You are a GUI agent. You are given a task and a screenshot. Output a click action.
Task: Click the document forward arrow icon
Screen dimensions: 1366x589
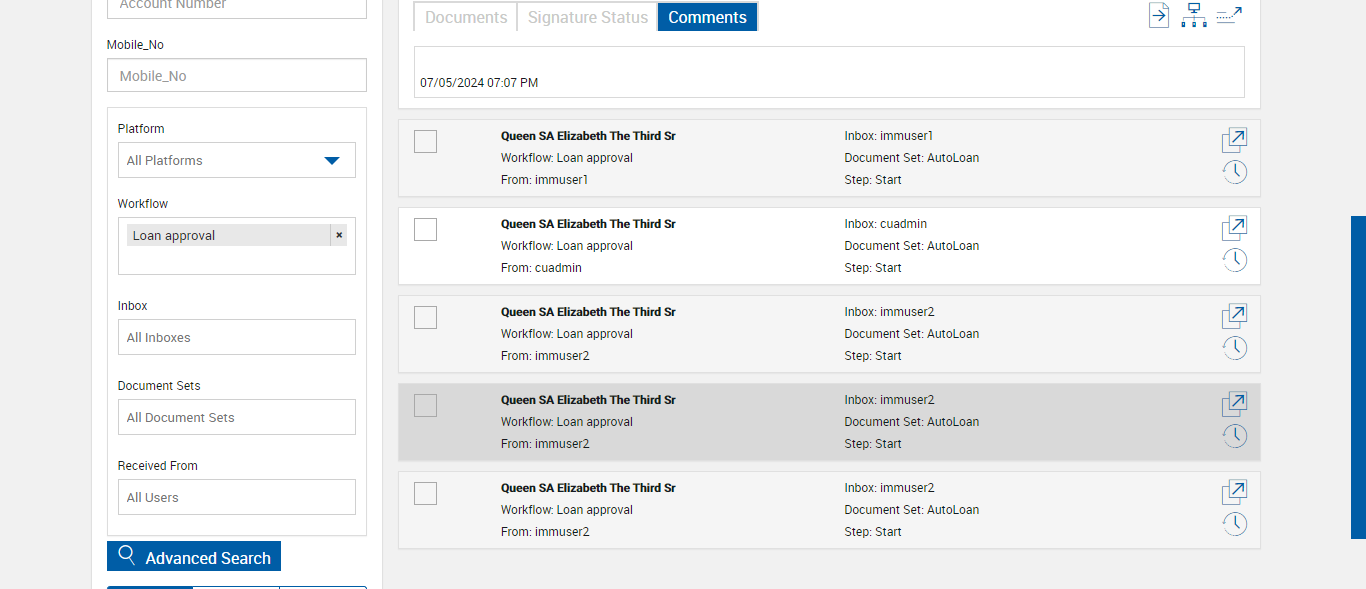point(1159,15)
